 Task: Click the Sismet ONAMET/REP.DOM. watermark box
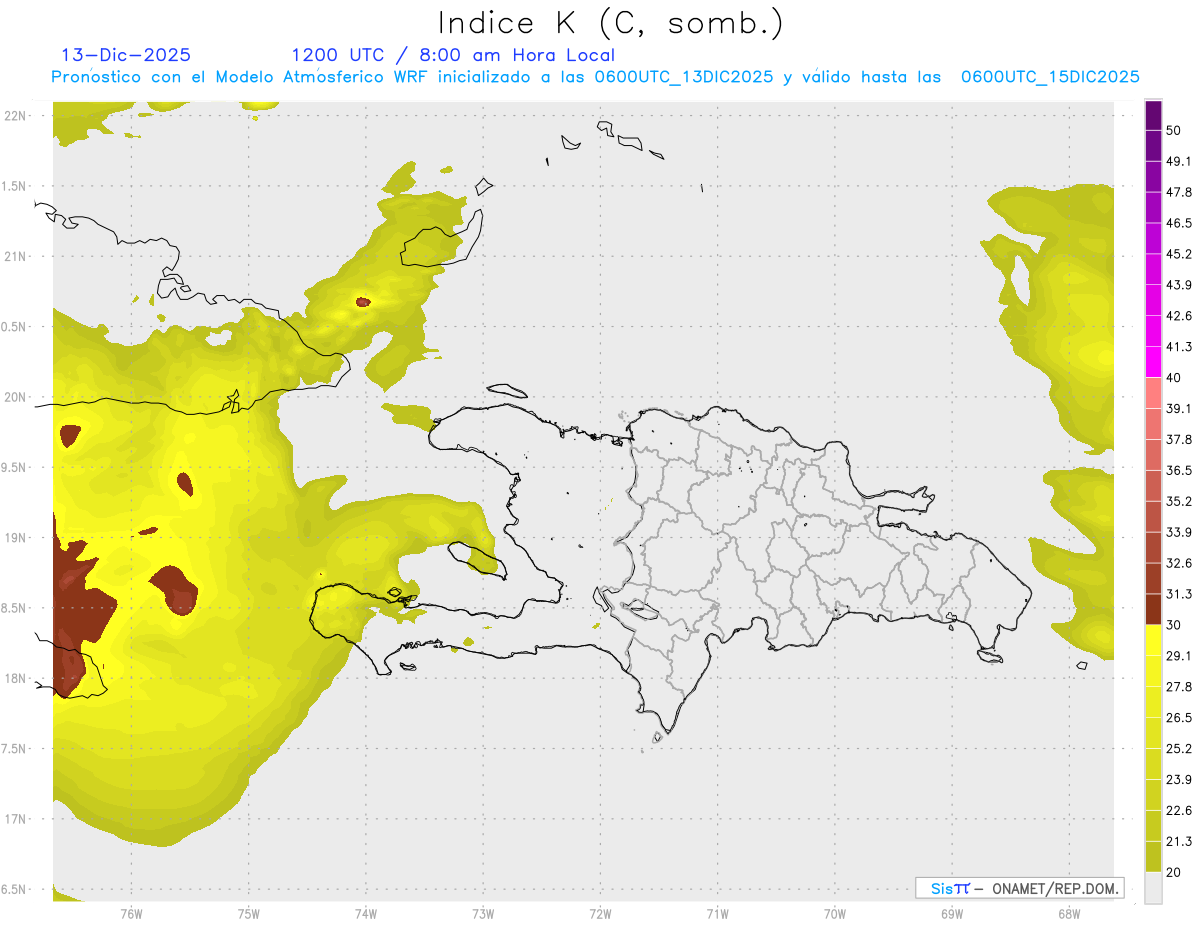[1019, 888]
